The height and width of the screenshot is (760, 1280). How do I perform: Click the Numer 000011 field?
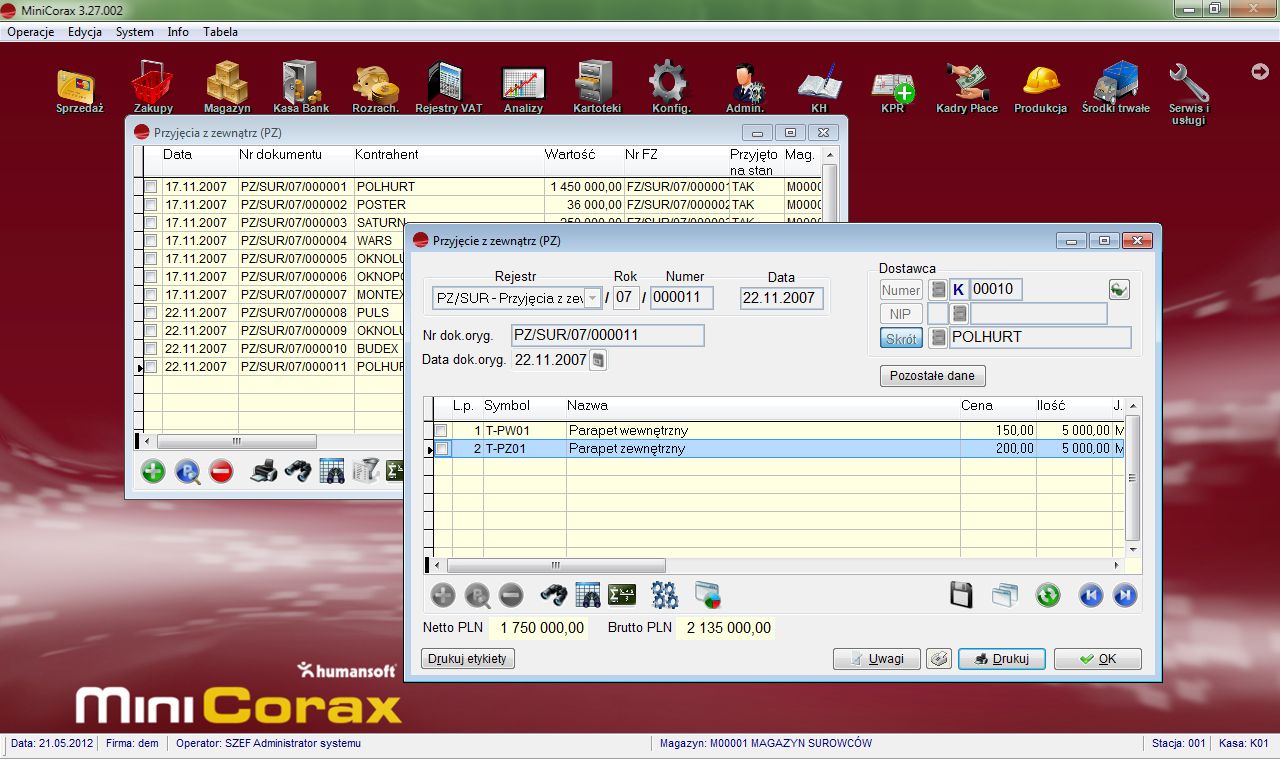pos(682,298)
